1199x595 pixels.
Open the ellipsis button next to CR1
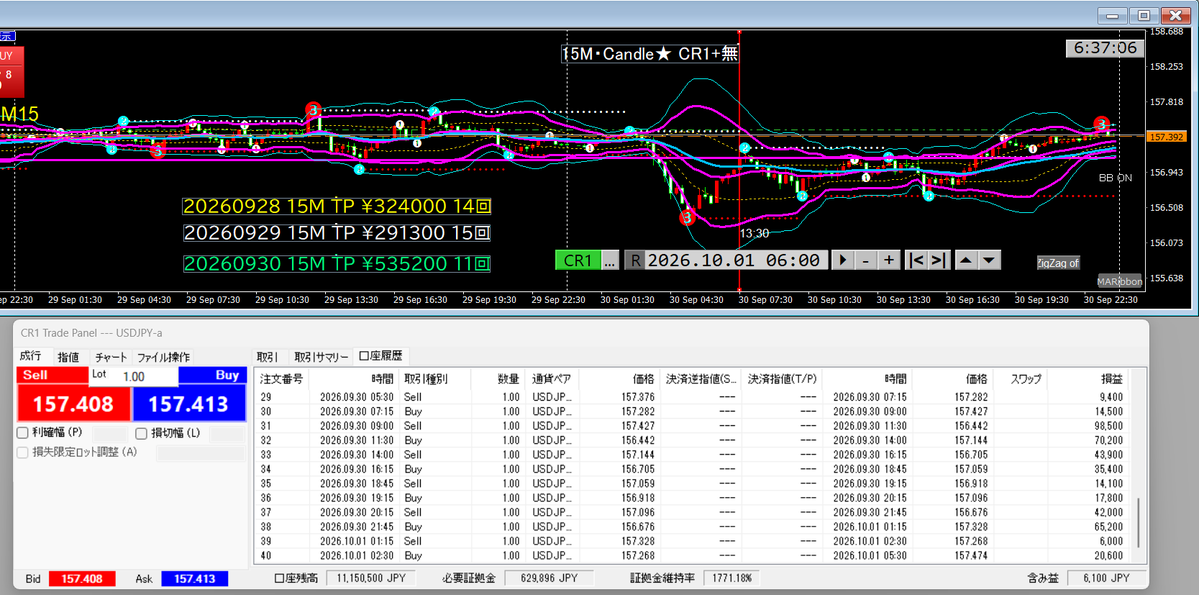coord(609,260)
